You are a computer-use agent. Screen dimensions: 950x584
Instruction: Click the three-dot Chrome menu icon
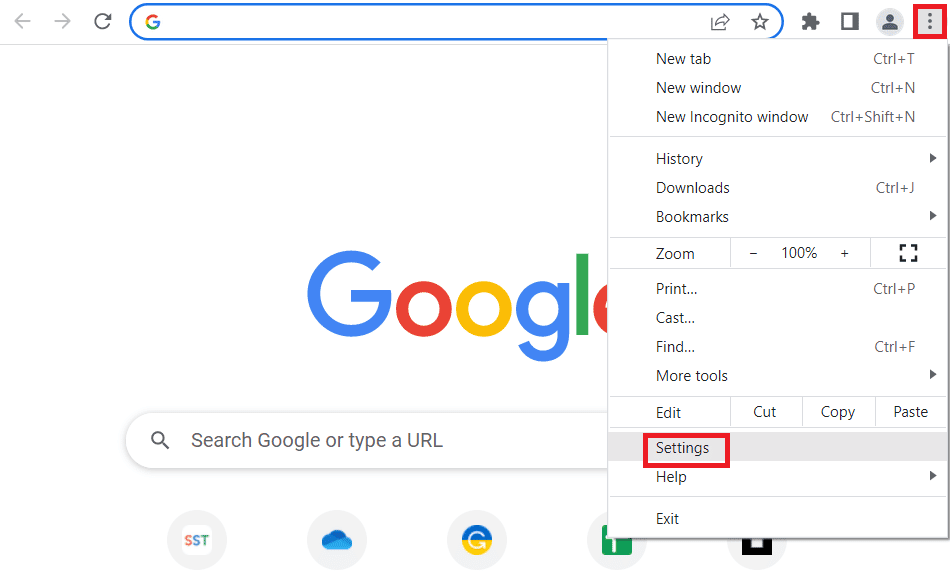click(929, 21)
